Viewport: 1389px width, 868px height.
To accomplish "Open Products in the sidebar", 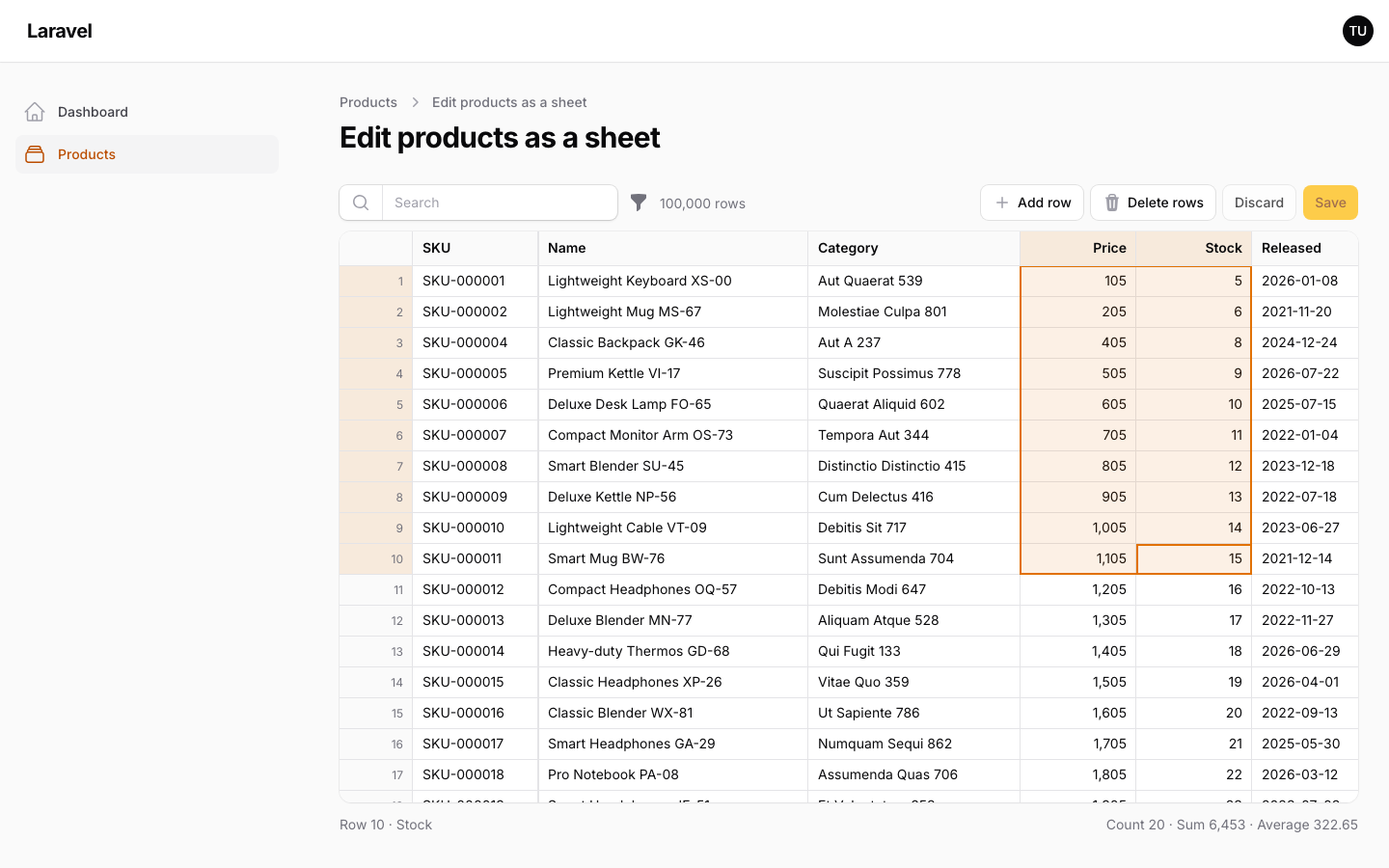I will point(147,154).
